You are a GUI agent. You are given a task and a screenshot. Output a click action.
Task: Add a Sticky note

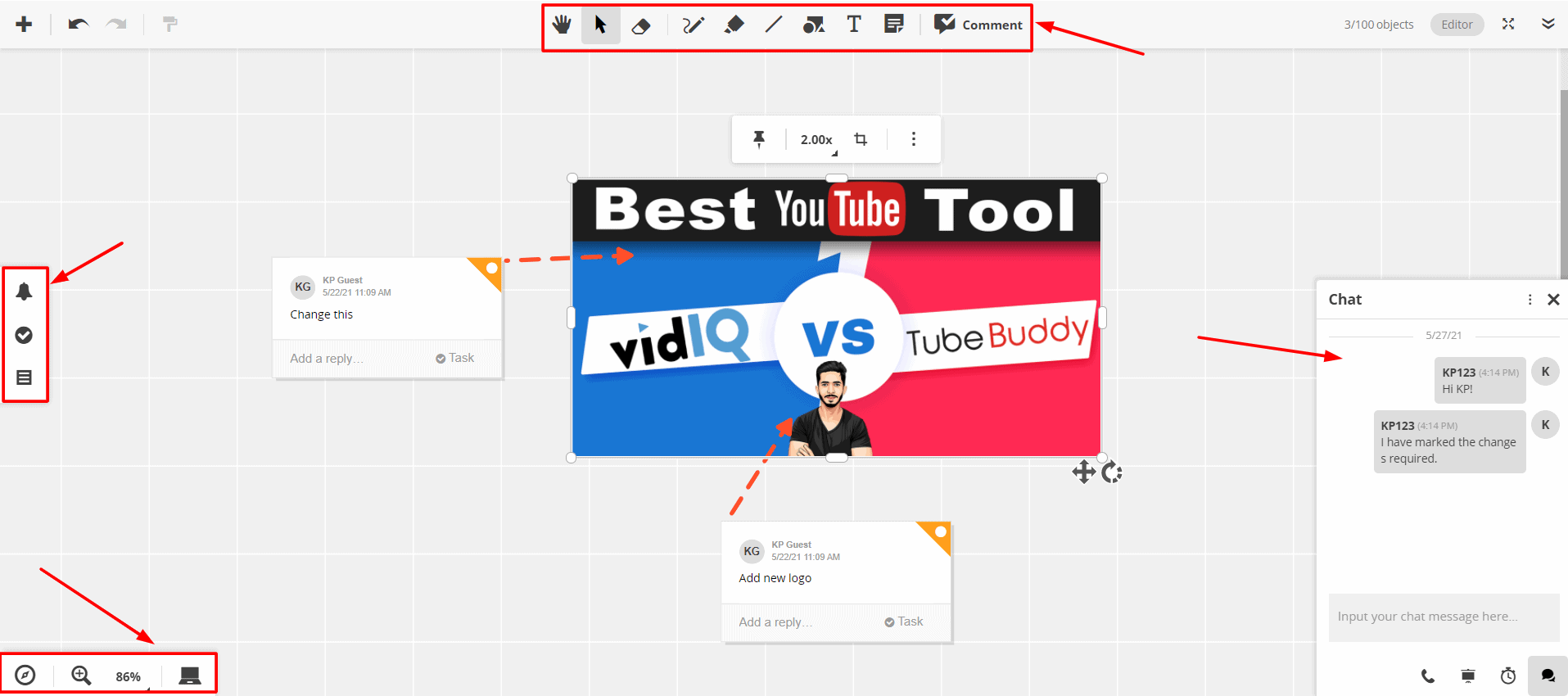pyautogui.click(x=894, y=25)
